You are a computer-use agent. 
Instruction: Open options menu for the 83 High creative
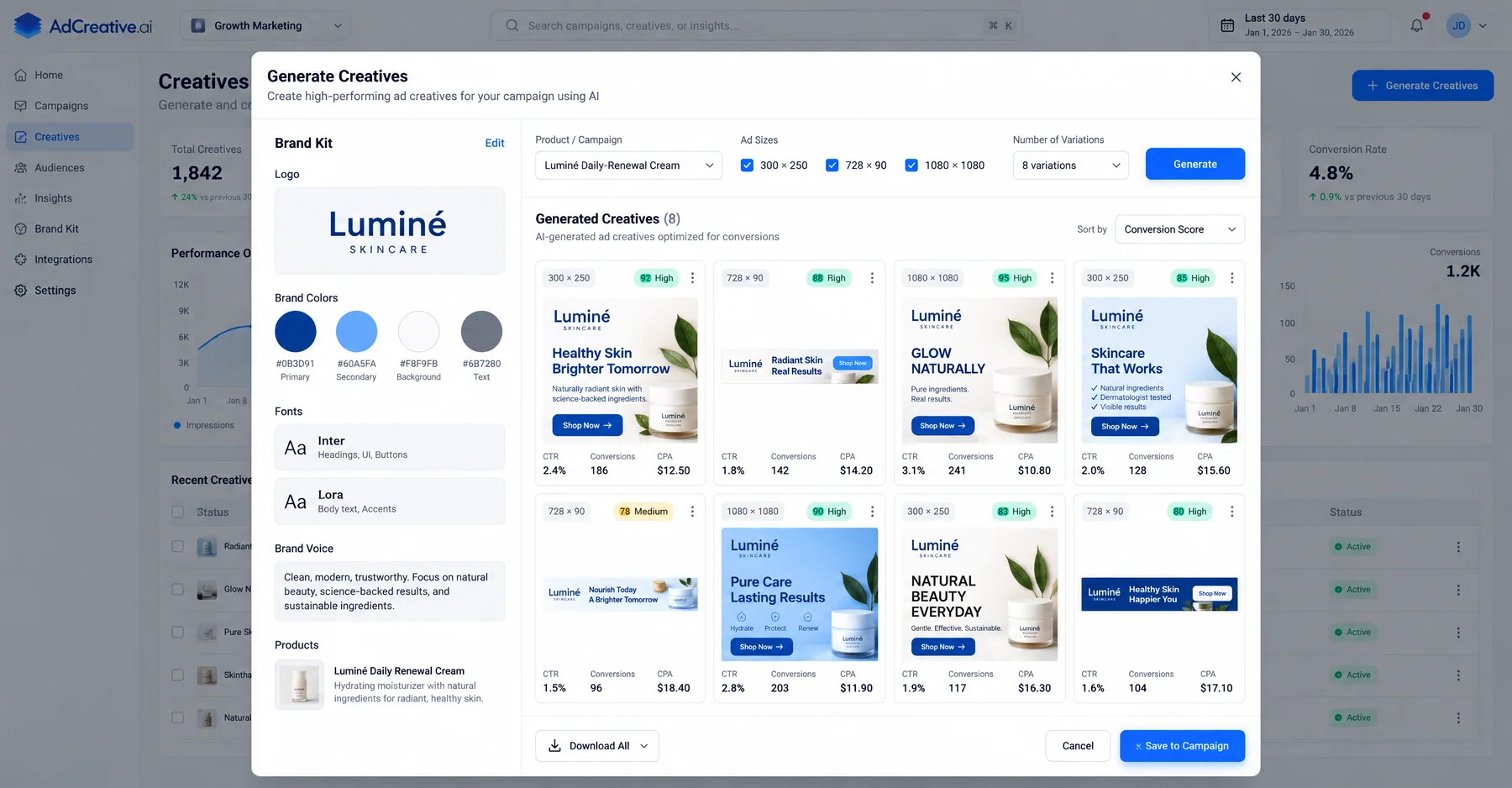click(1052, 512)
